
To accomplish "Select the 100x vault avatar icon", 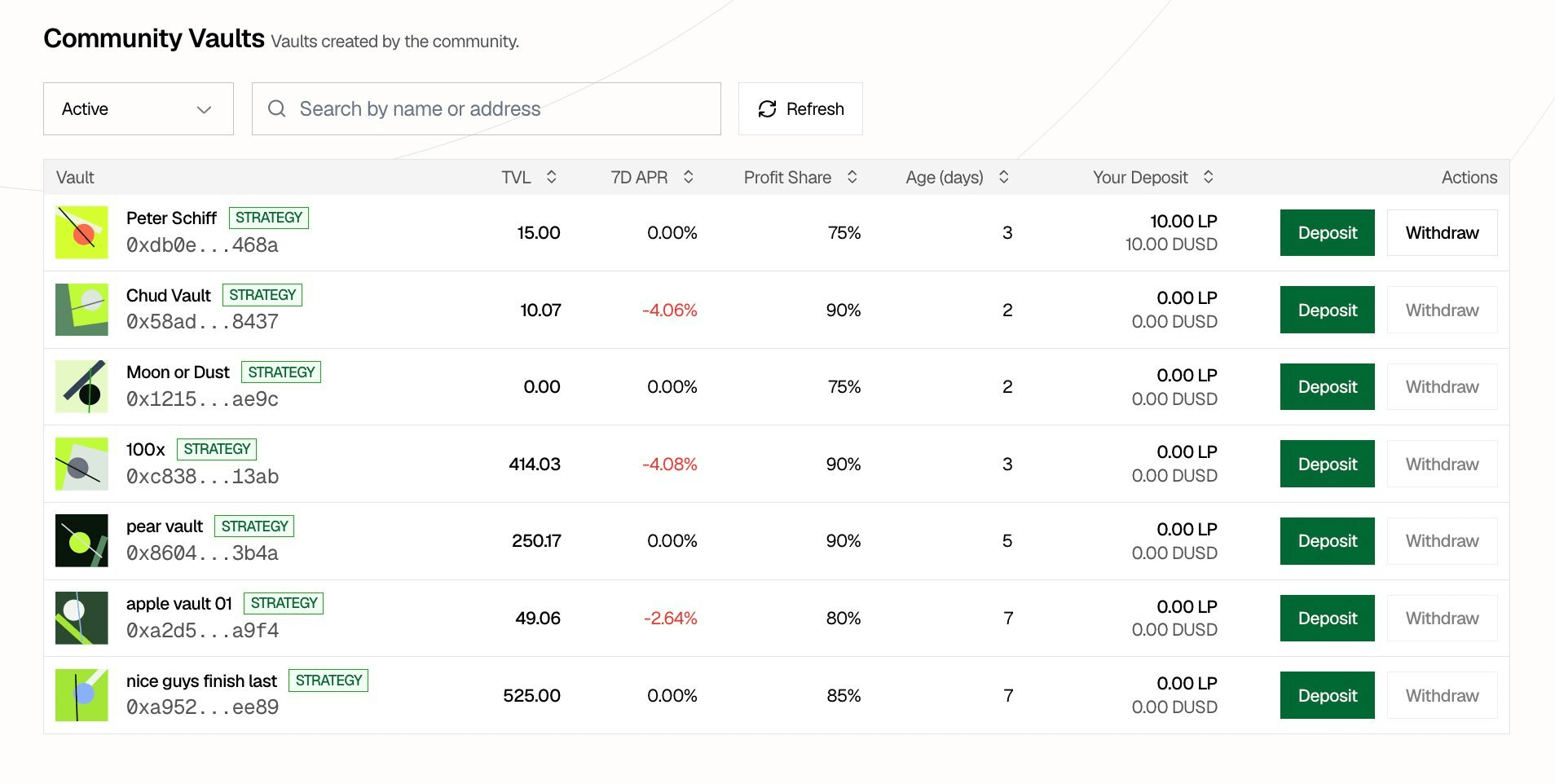I will pyautogui.click(x=81, y=464).
